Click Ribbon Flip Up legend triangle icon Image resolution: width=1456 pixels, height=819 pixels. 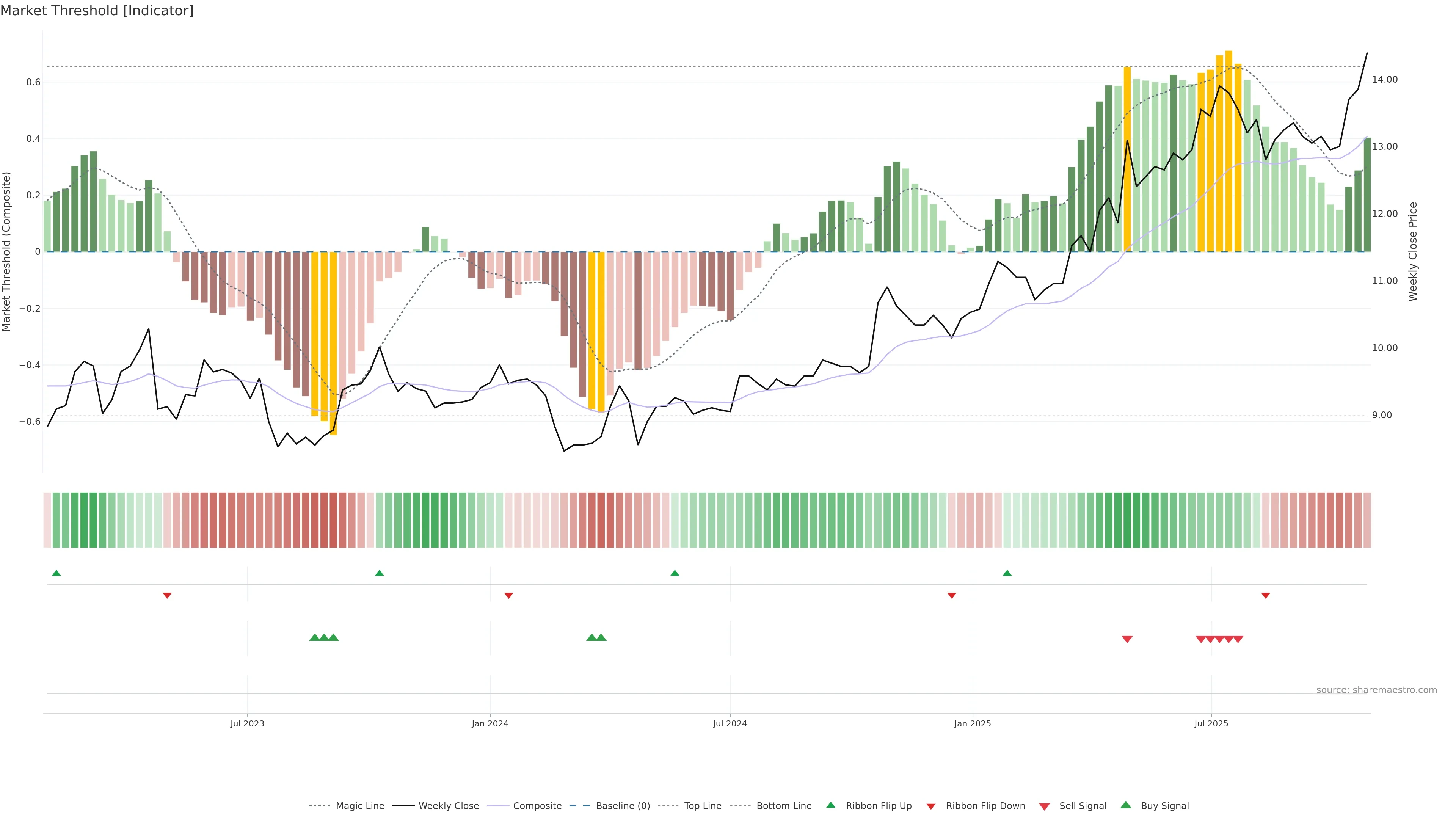tap(830, 805)
